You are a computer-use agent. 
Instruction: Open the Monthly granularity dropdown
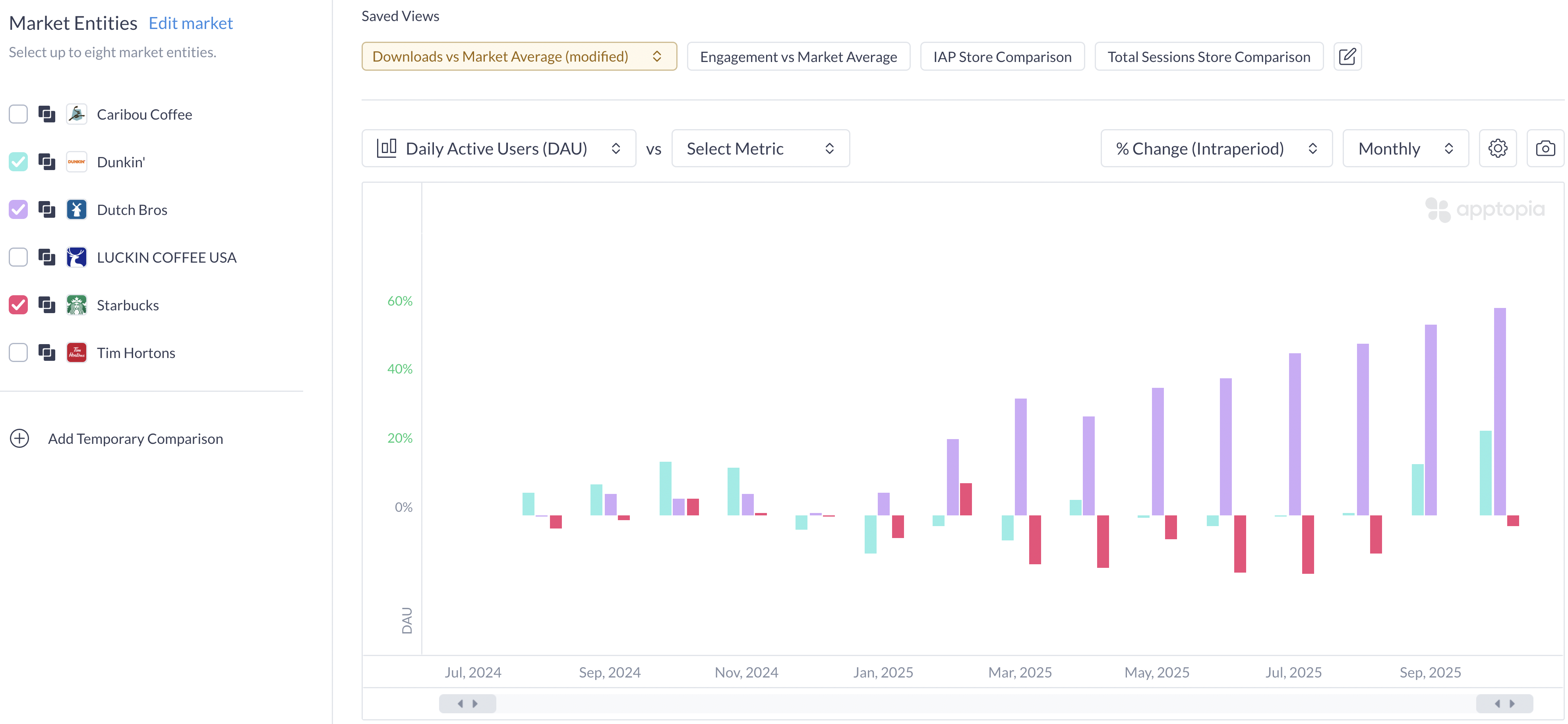(x=1405, y=148)
